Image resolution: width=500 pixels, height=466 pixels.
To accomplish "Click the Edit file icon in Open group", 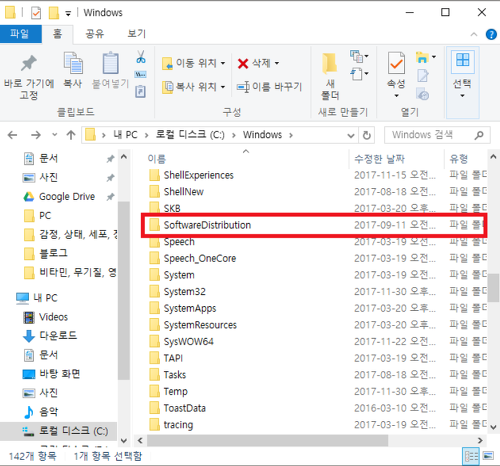I will tap(423, 76).
